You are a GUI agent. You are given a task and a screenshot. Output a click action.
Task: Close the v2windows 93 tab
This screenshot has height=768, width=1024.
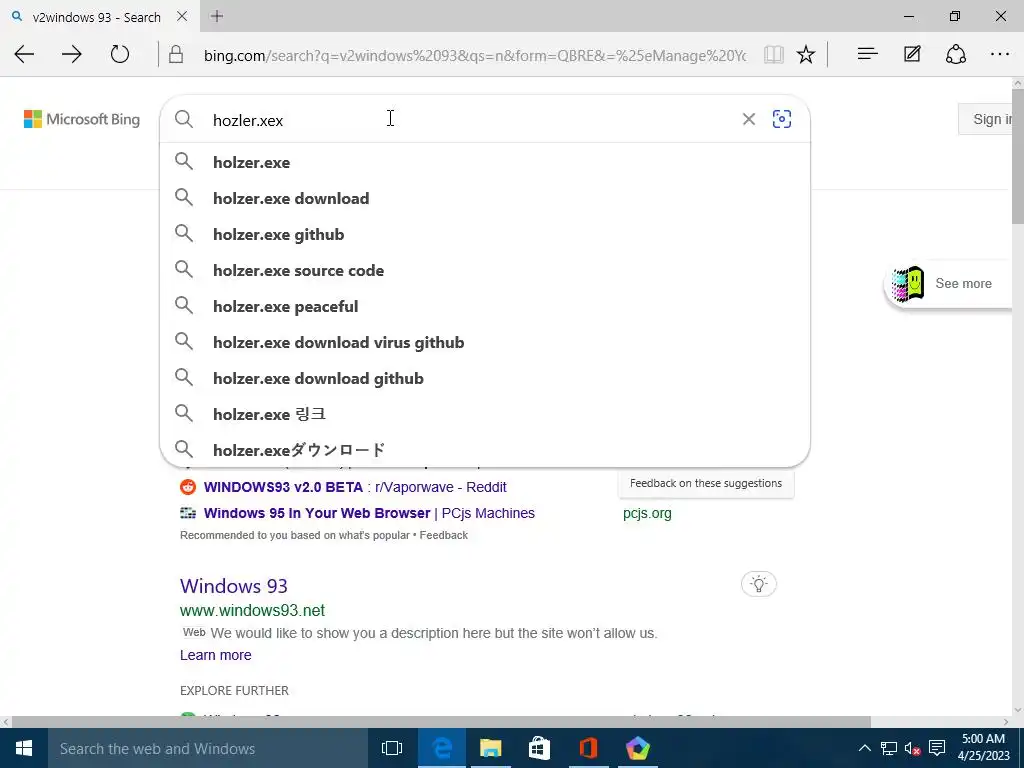click(182, 16)
